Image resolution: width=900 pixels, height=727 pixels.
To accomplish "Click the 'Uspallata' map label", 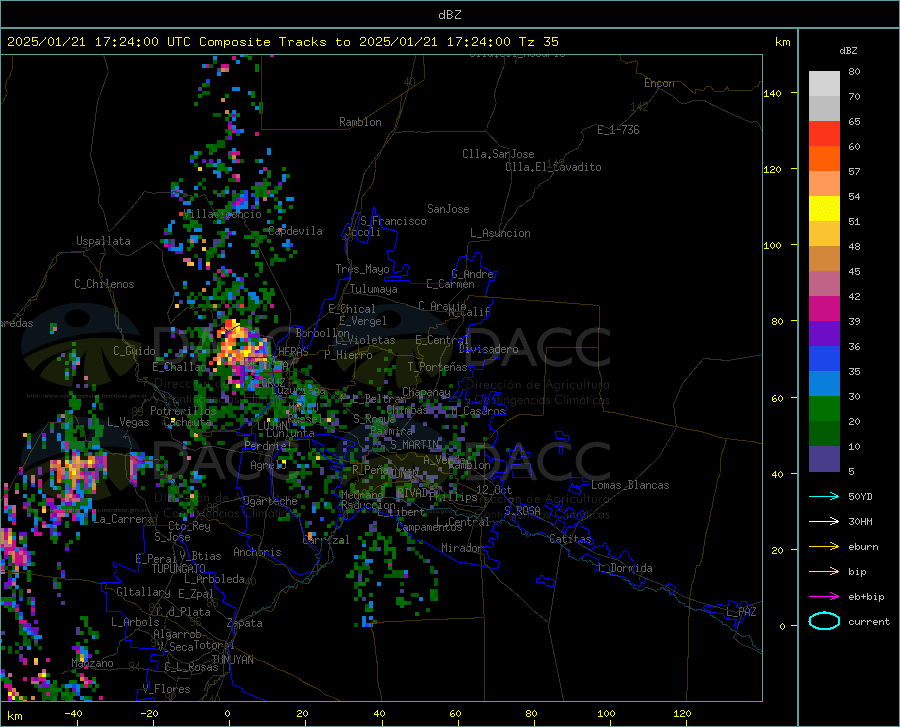I will coord(103,241).
